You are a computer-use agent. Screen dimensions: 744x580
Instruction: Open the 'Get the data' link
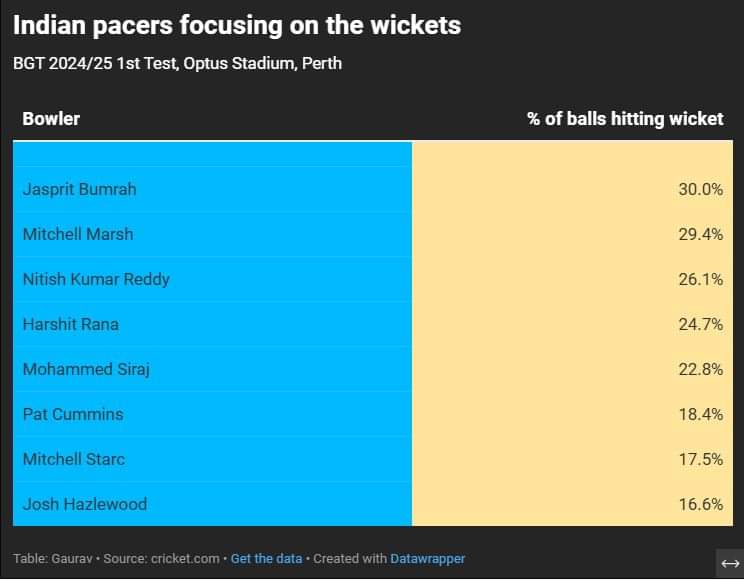coord(266,558)
